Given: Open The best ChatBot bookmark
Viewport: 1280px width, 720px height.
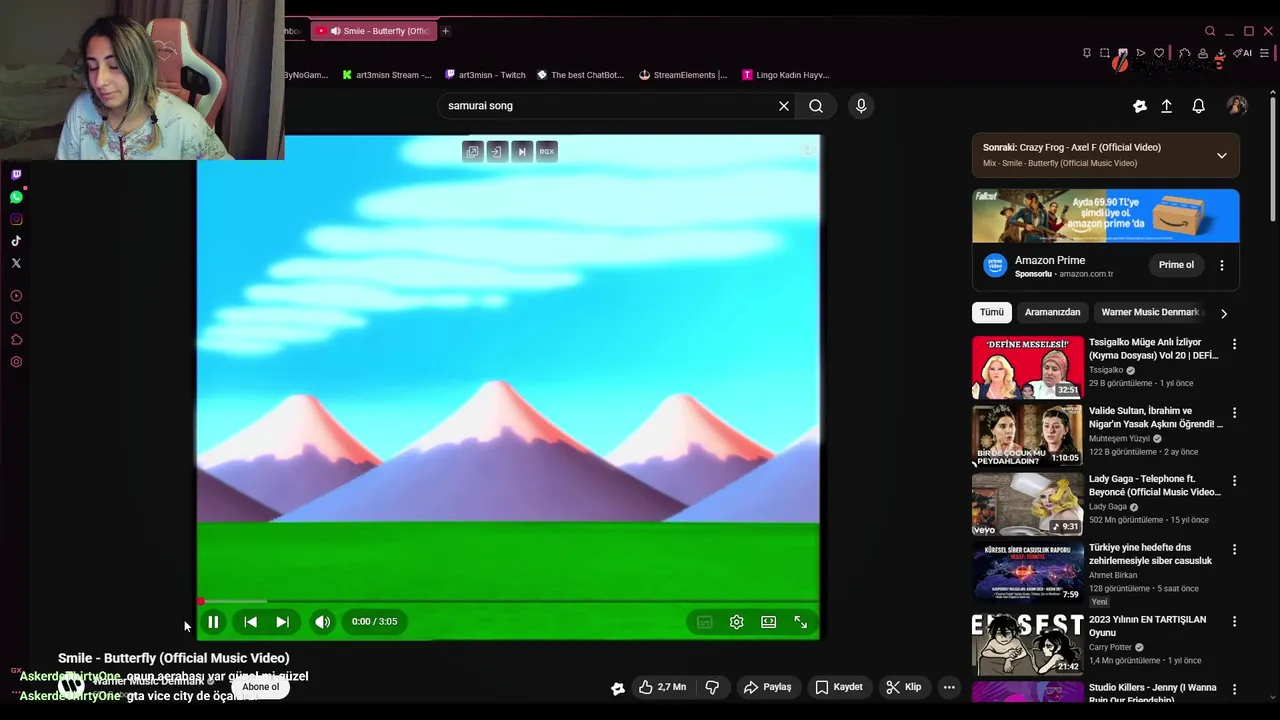Looking at the screenshot, I should point(580,75).
